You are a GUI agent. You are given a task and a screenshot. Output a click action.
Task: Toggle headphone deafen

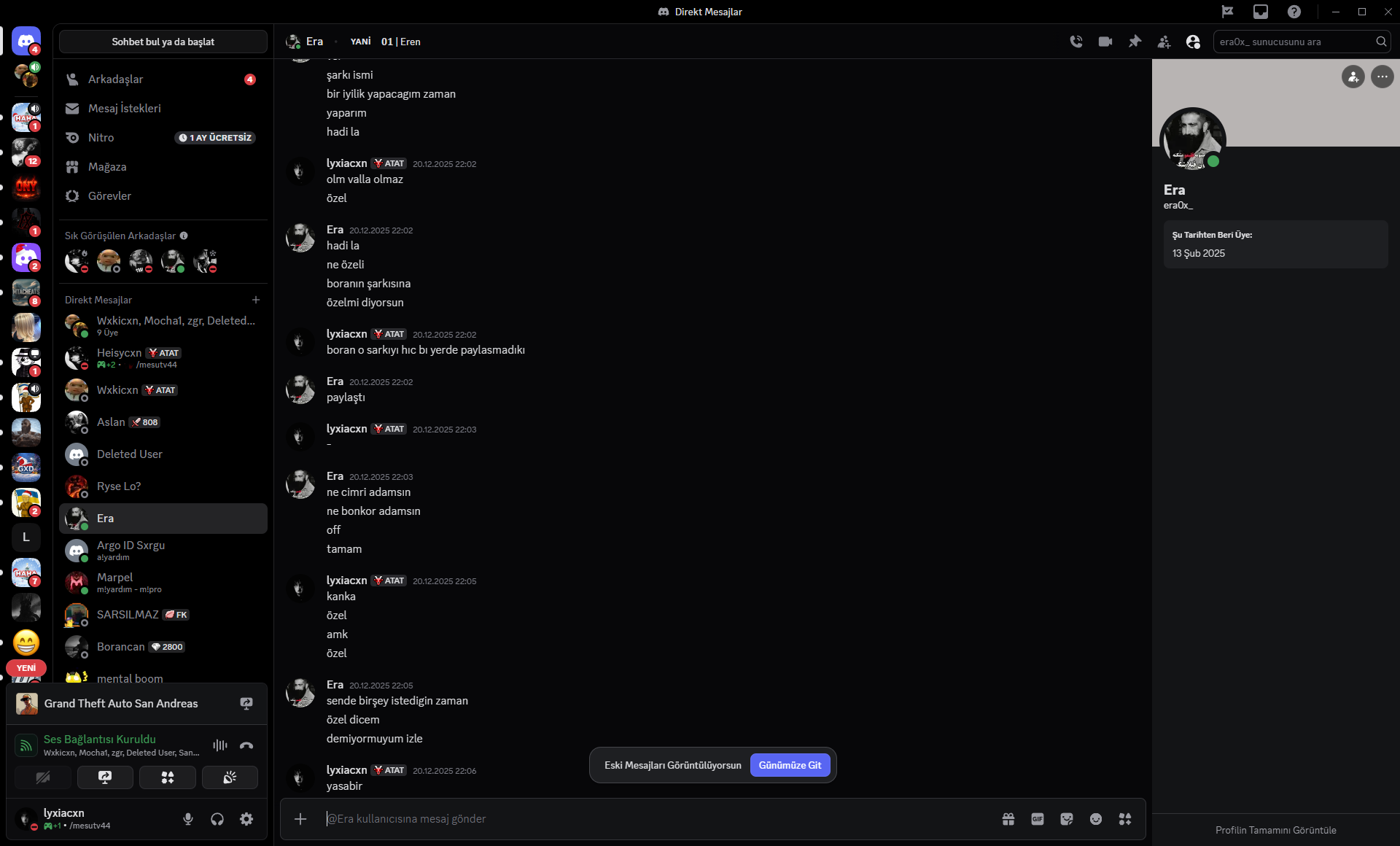[x=217, y=819]
